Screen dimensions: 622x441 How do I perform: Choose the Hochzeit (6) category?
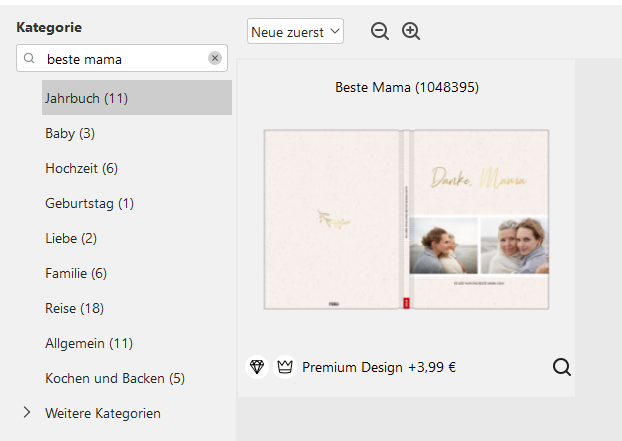(81, 168)
